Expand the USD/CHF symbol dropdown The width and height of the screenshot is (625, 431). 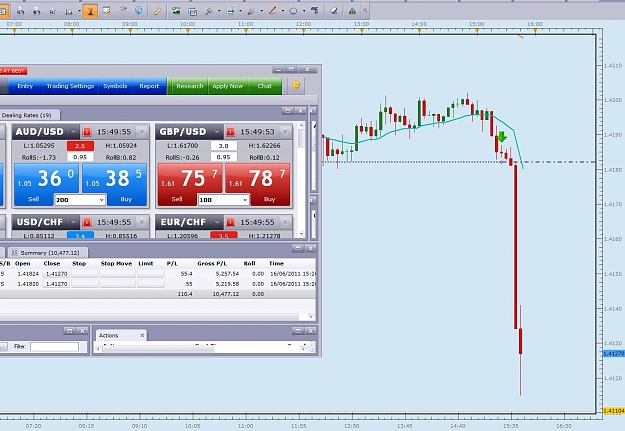(x=73, y=222)
